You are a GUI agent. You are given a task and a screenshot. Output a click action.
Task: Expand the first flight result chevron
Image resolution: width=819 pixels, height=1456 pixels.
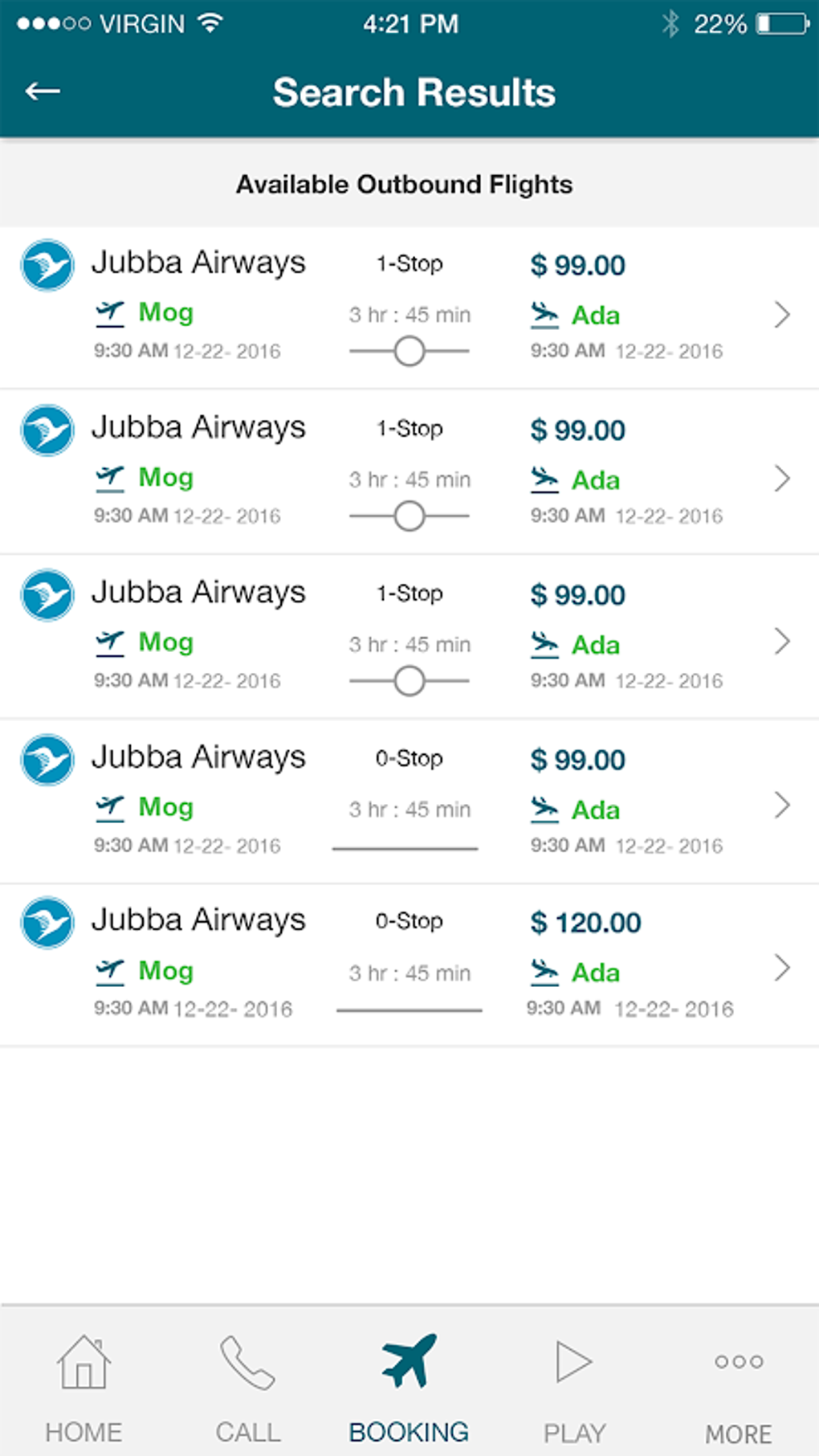pos(782,315)
